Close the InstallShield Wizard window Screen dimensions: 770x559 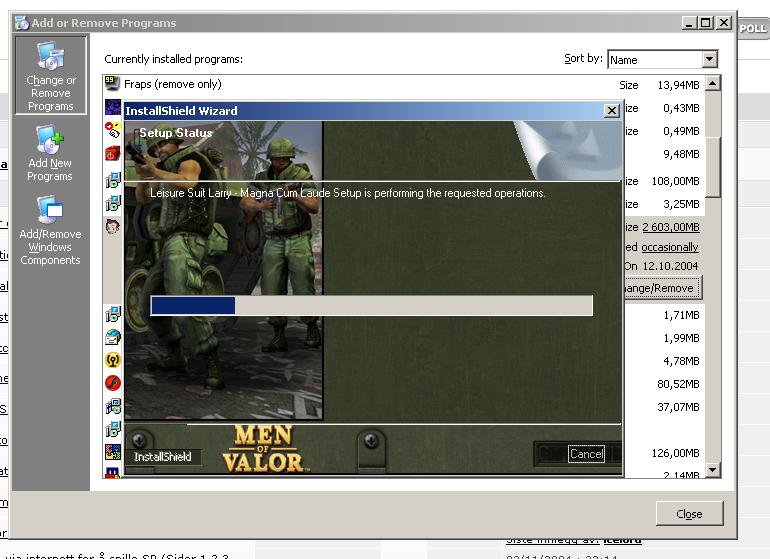point(611,111)
